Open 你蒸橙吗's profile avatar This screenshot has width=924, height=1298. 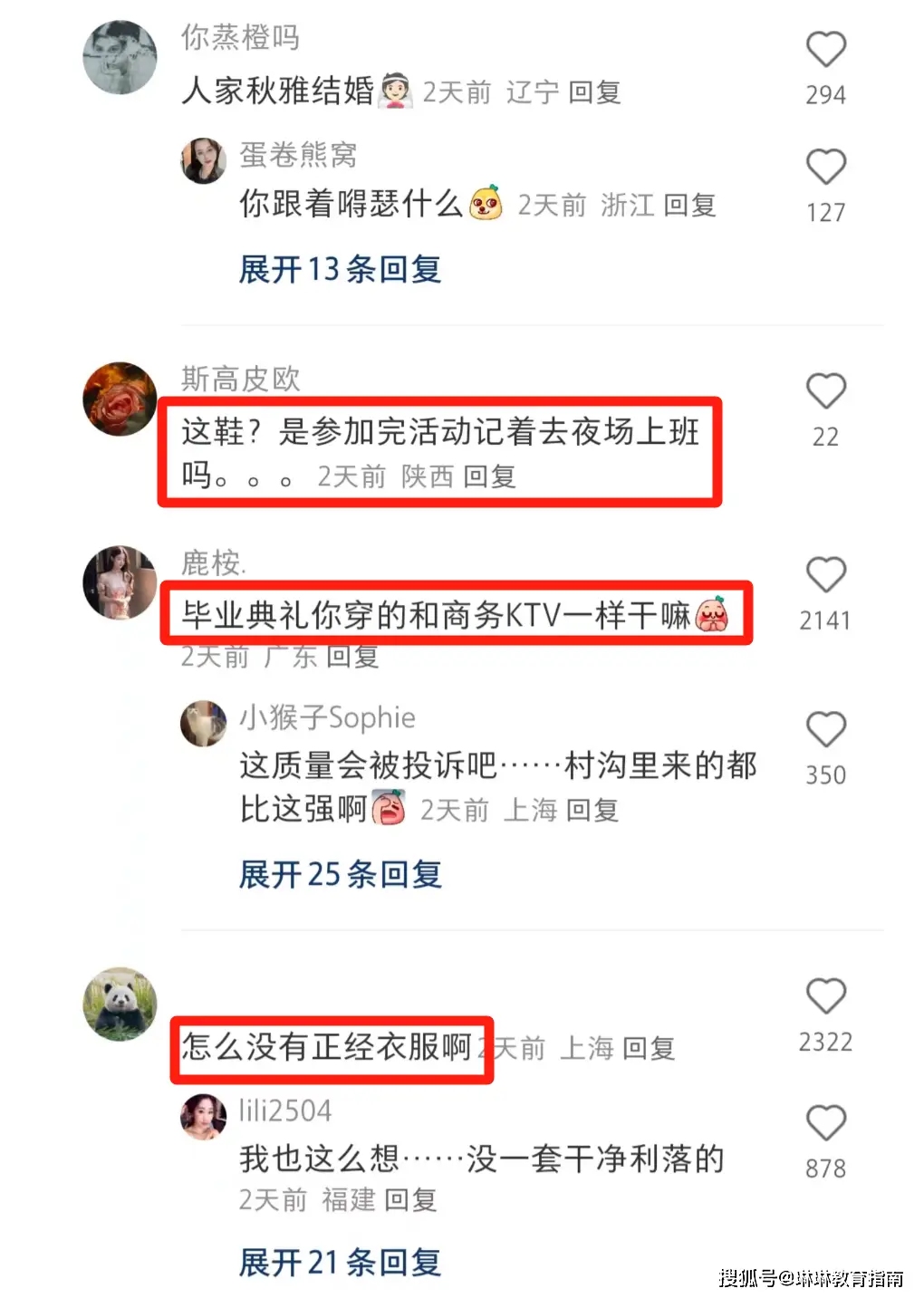120,57
